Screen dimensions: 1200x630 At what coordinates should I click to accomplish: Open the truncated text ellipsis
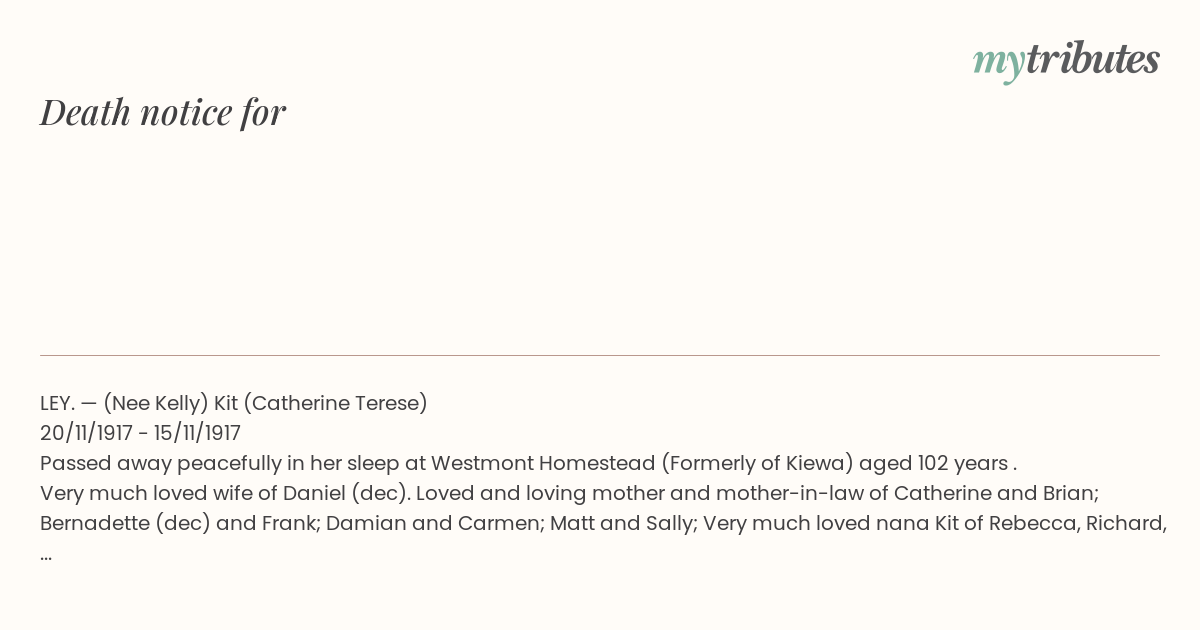click(46, 557)
